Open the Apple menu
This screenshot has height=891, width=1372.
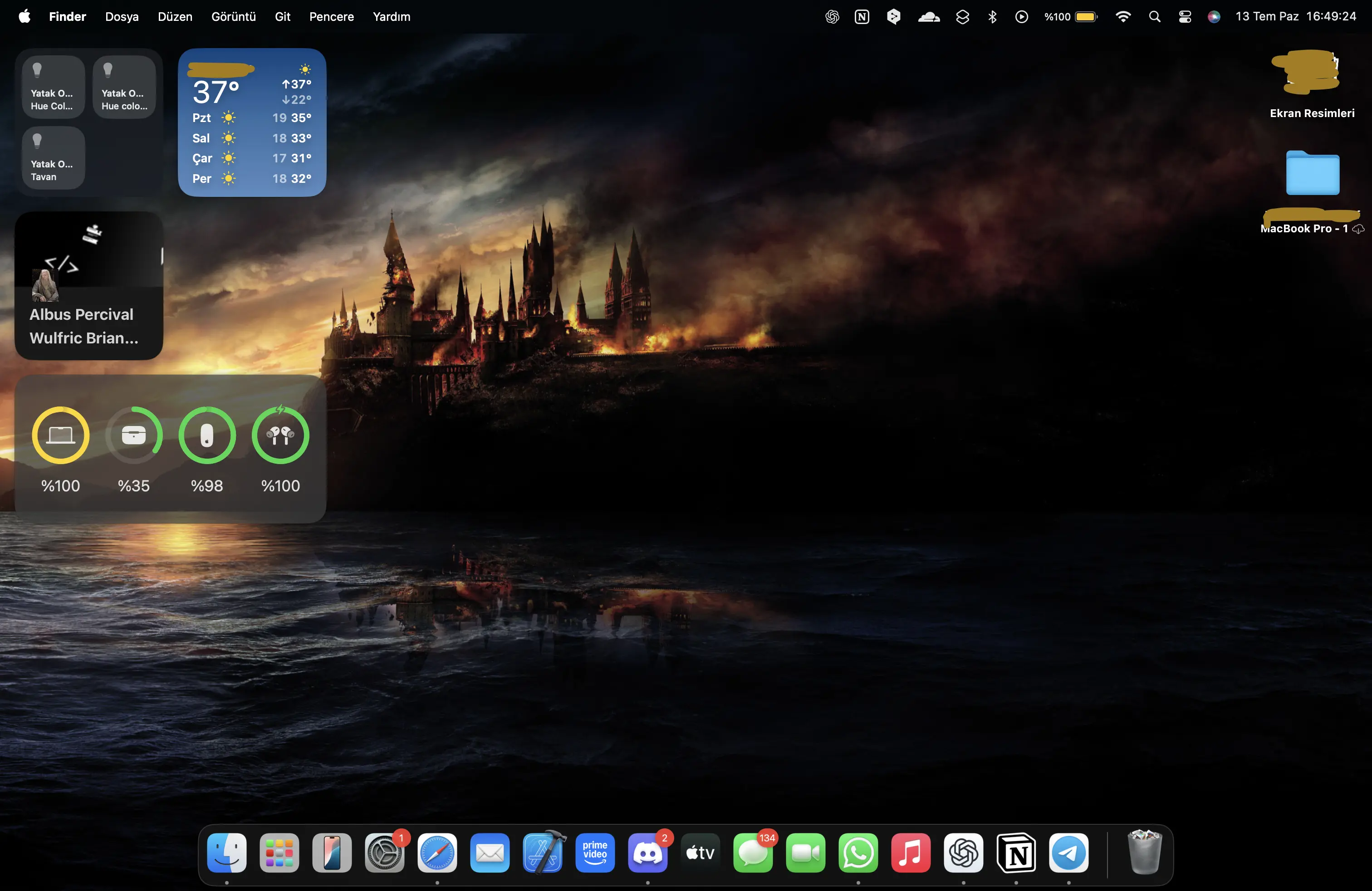click(x=24, y=17)
